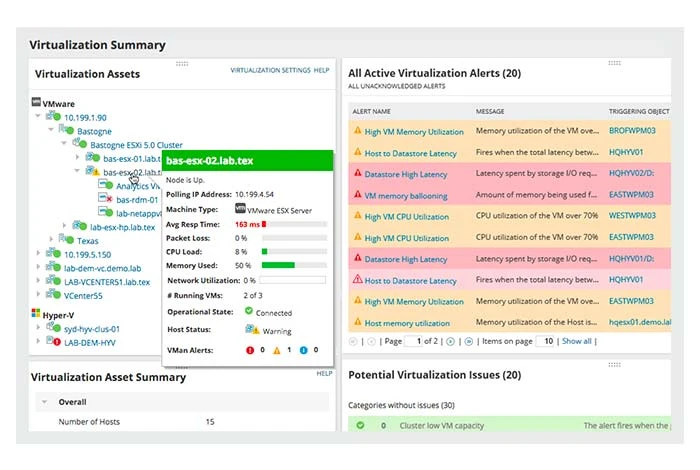The image size is (700, 470).
Task: Open Help link in Virtualization Assets
Action: (321, 71)
